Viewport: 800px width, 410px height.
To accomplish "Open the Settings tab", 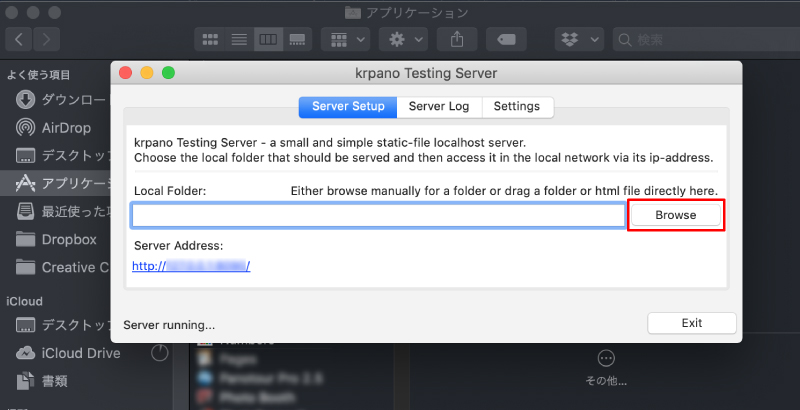I will [517, 107].
